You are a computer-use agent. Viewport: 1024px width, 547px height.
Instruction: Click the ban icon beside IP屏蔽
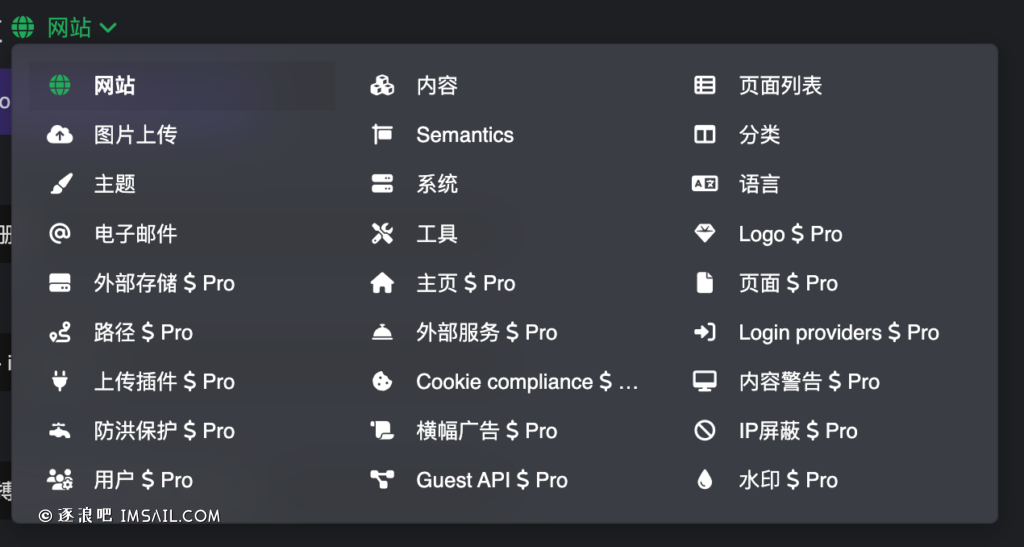pos(705,431)
